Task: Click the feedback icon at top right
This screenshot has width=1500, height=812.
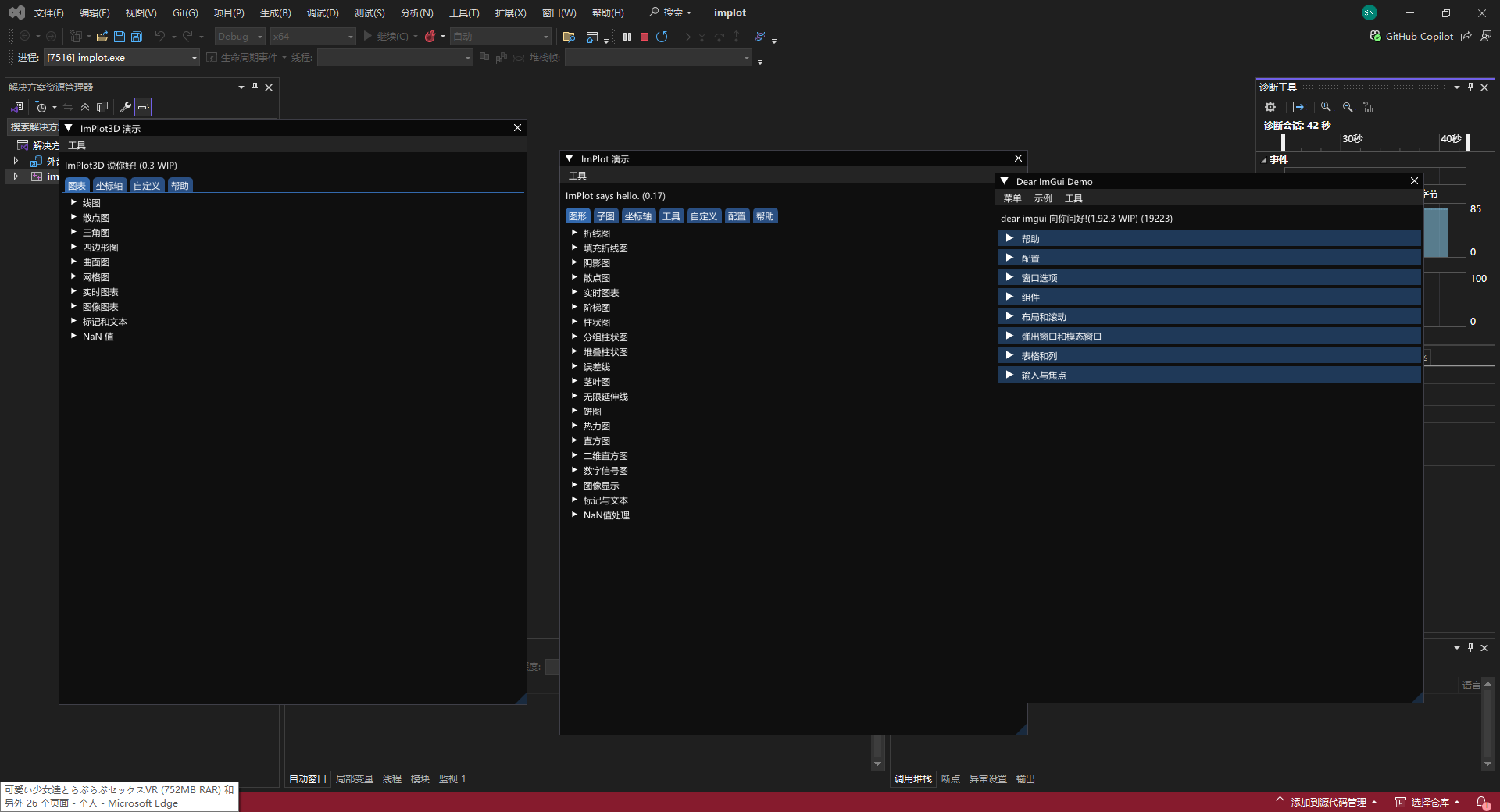Action: click(x=1485, y=37)
